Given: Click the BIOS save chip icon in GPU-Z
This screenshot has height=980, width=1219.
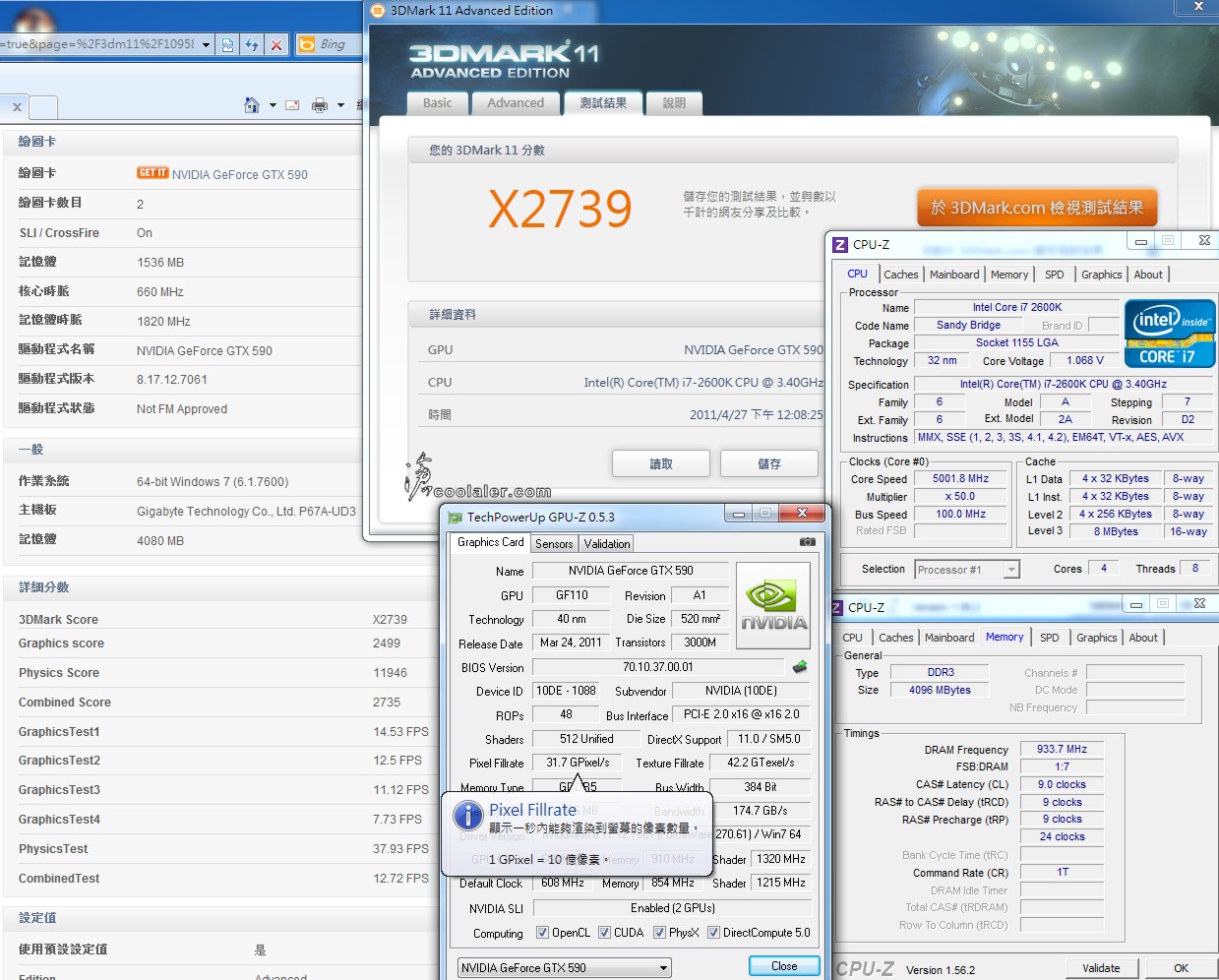Looking at the screenshot, I should 800,667.
